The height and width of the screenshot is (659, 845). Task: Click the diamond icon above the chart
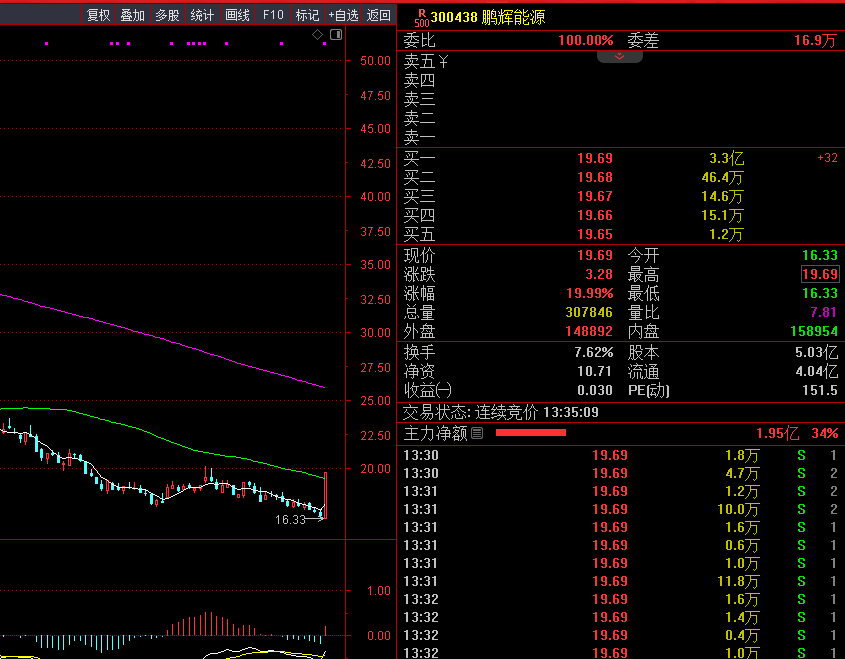(317, 35)
